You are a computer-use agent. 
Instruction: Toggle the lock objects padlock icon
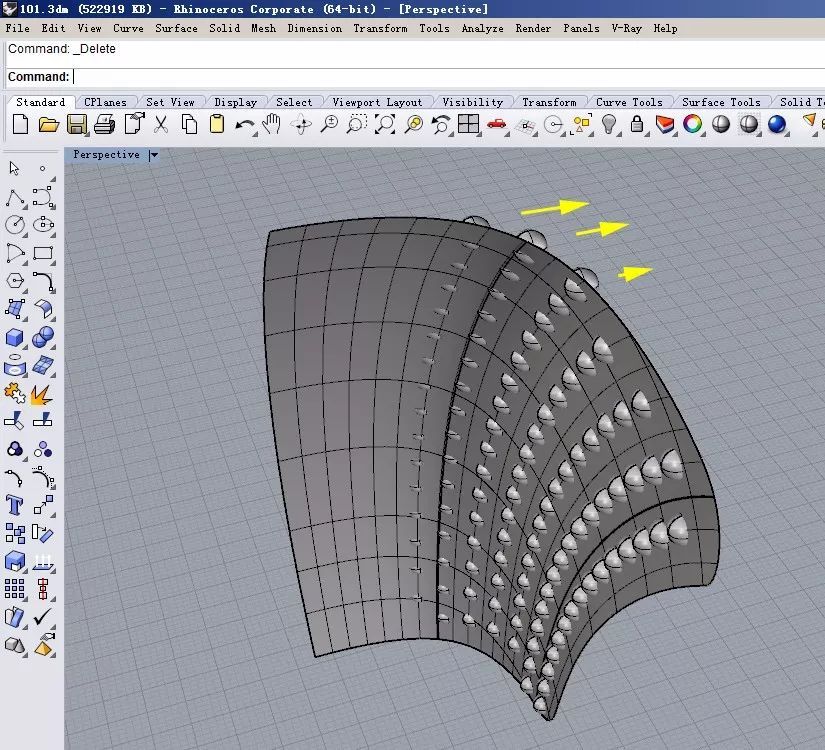[x=636, y=124]
